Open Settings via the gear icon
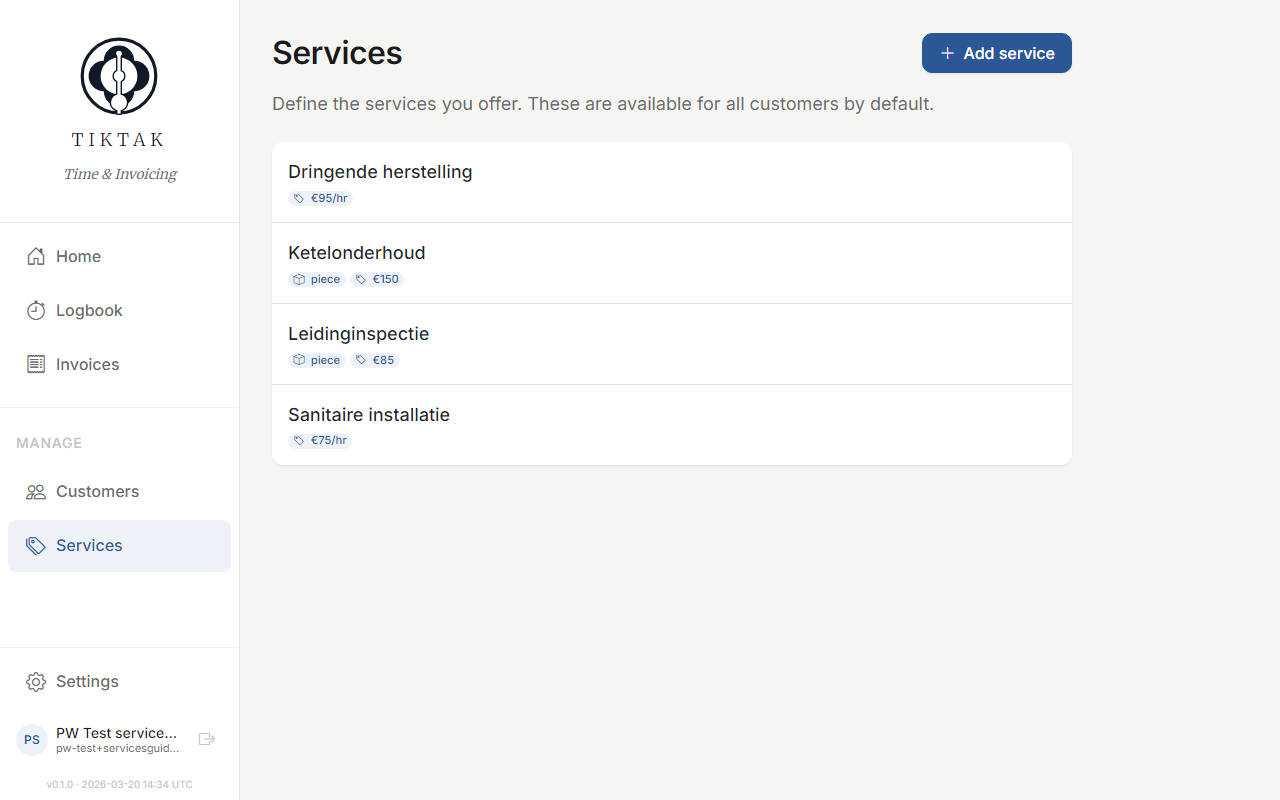Image resolution: width=1280 pixels, height=800 pixels. 35,681
